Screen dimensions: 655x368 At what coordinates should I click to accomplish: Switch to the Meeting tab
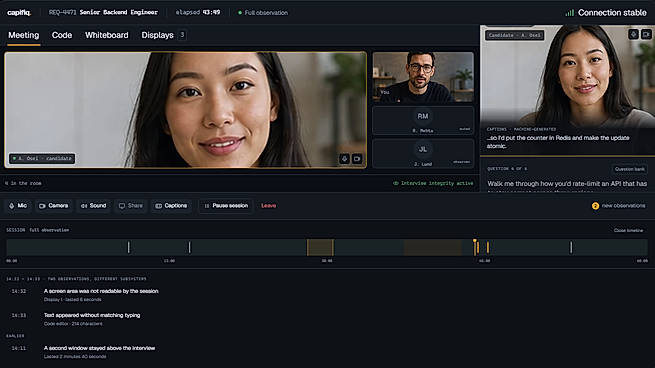coord(23,35)
